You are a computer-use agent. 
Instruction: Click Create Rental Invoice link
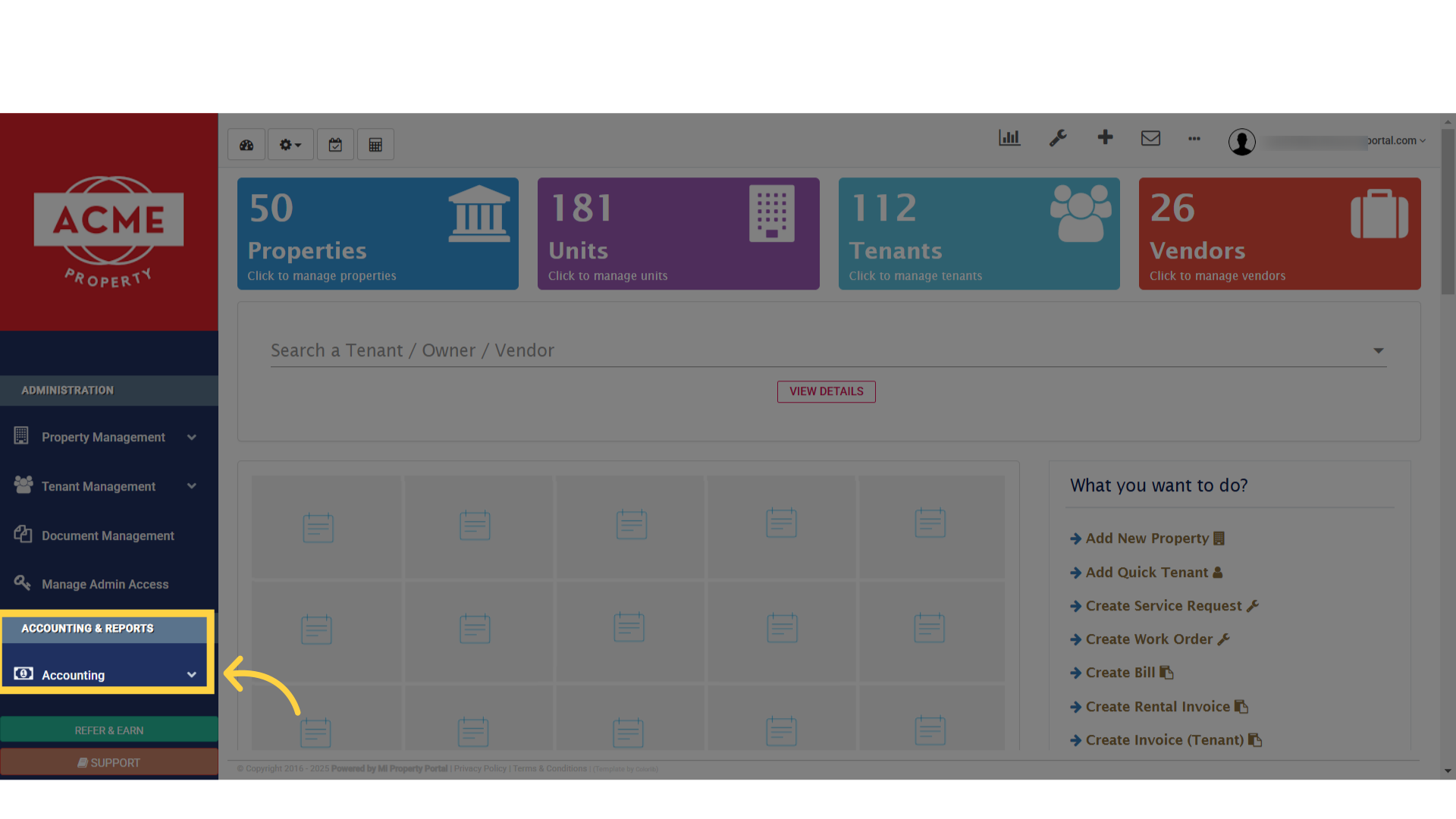(1159, 707)
